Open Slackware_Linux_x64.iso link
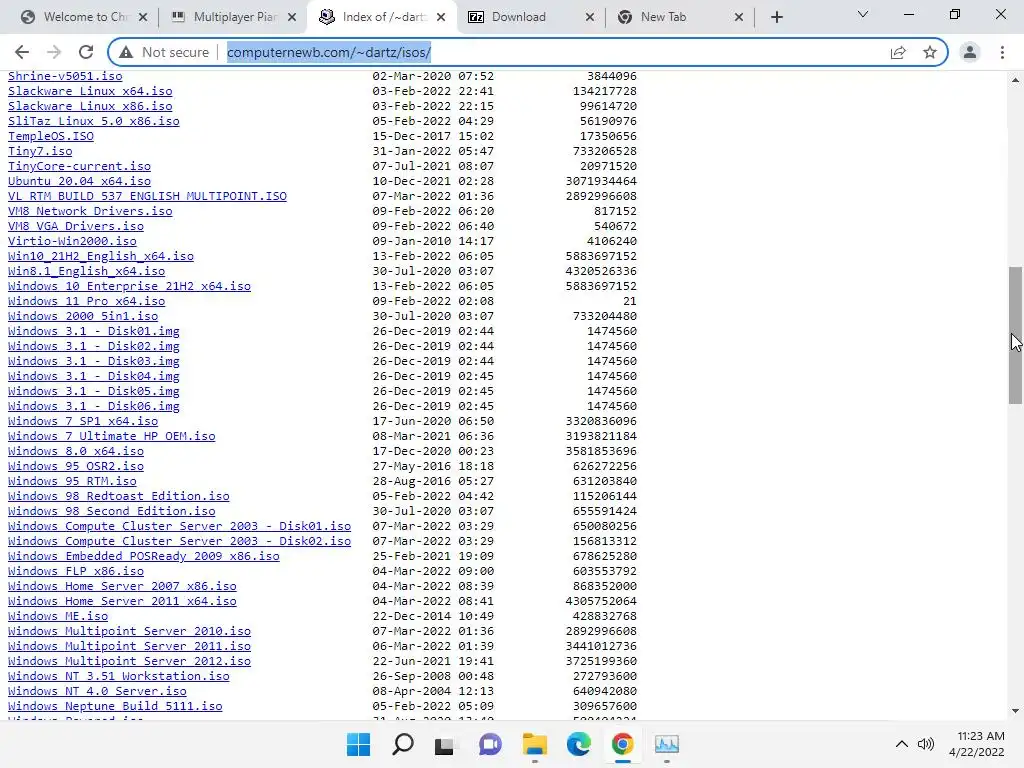 coord(90,91)
